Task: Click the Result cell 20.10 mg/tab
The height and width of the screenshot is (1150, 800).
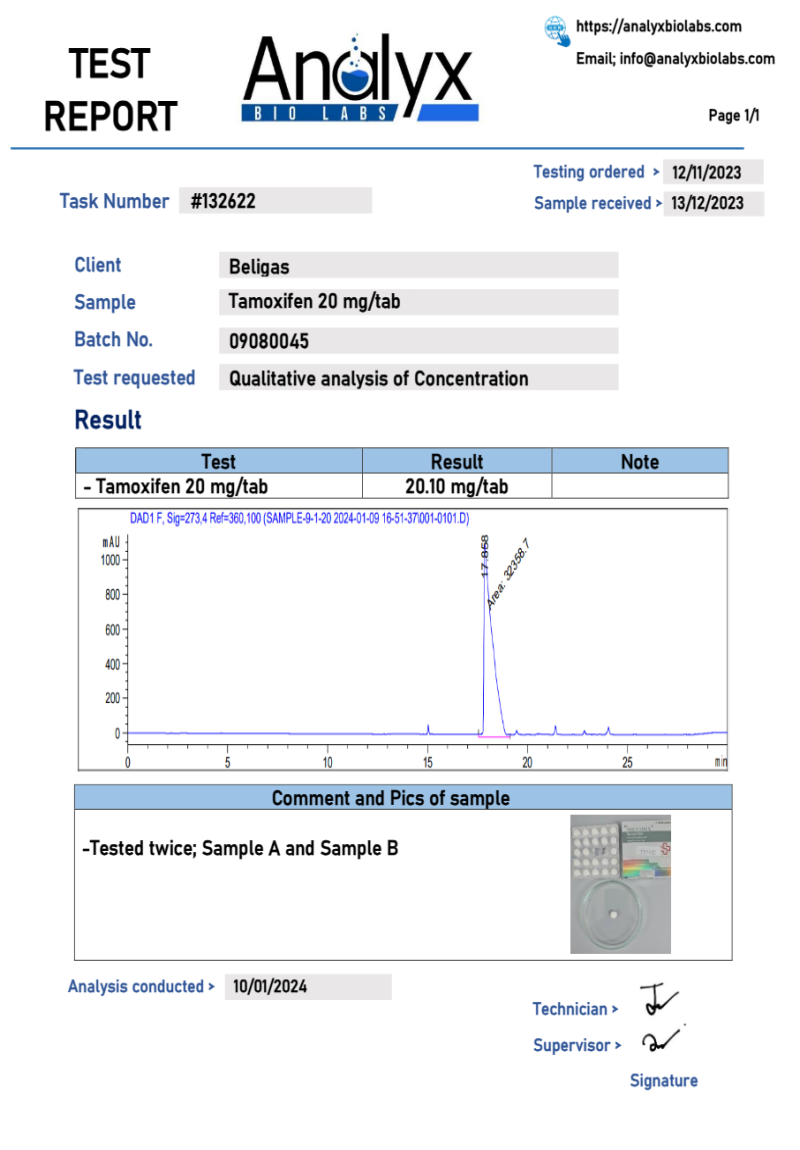Action: (456, 487)
